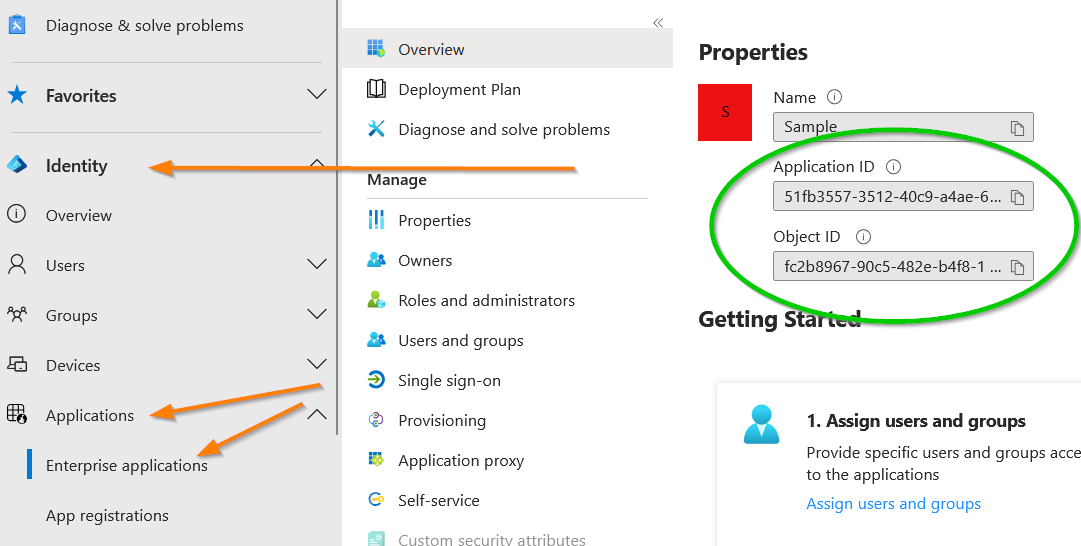The height and width of the screenshot is (546, 1081).
Task: Click the Diagnose & solve problems wrench icon
Action: (17, 26)
